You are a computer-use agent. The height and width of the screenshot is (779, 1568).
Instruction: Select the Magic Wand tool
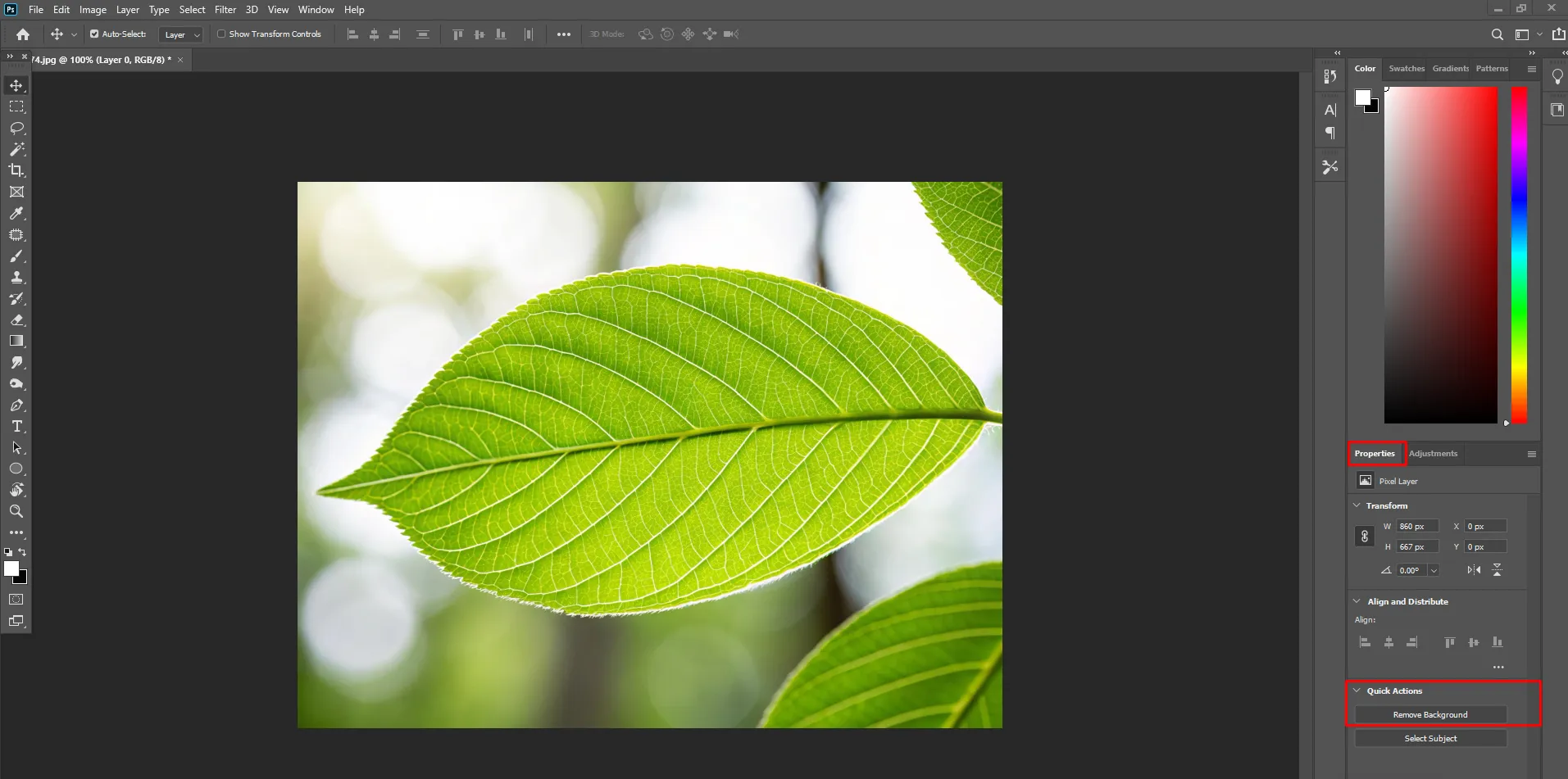click(16, 149)
